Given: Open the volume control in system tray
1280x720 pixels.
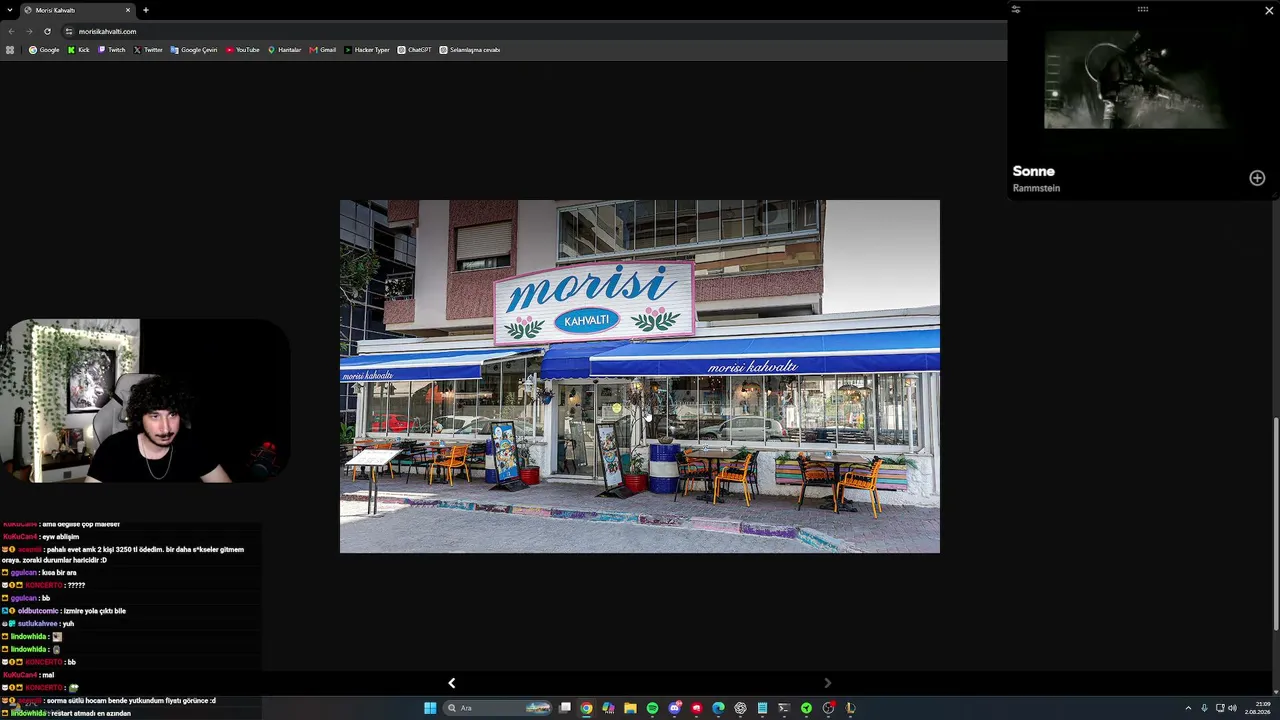Looking at the screenshot, I should coord(1232,708).
